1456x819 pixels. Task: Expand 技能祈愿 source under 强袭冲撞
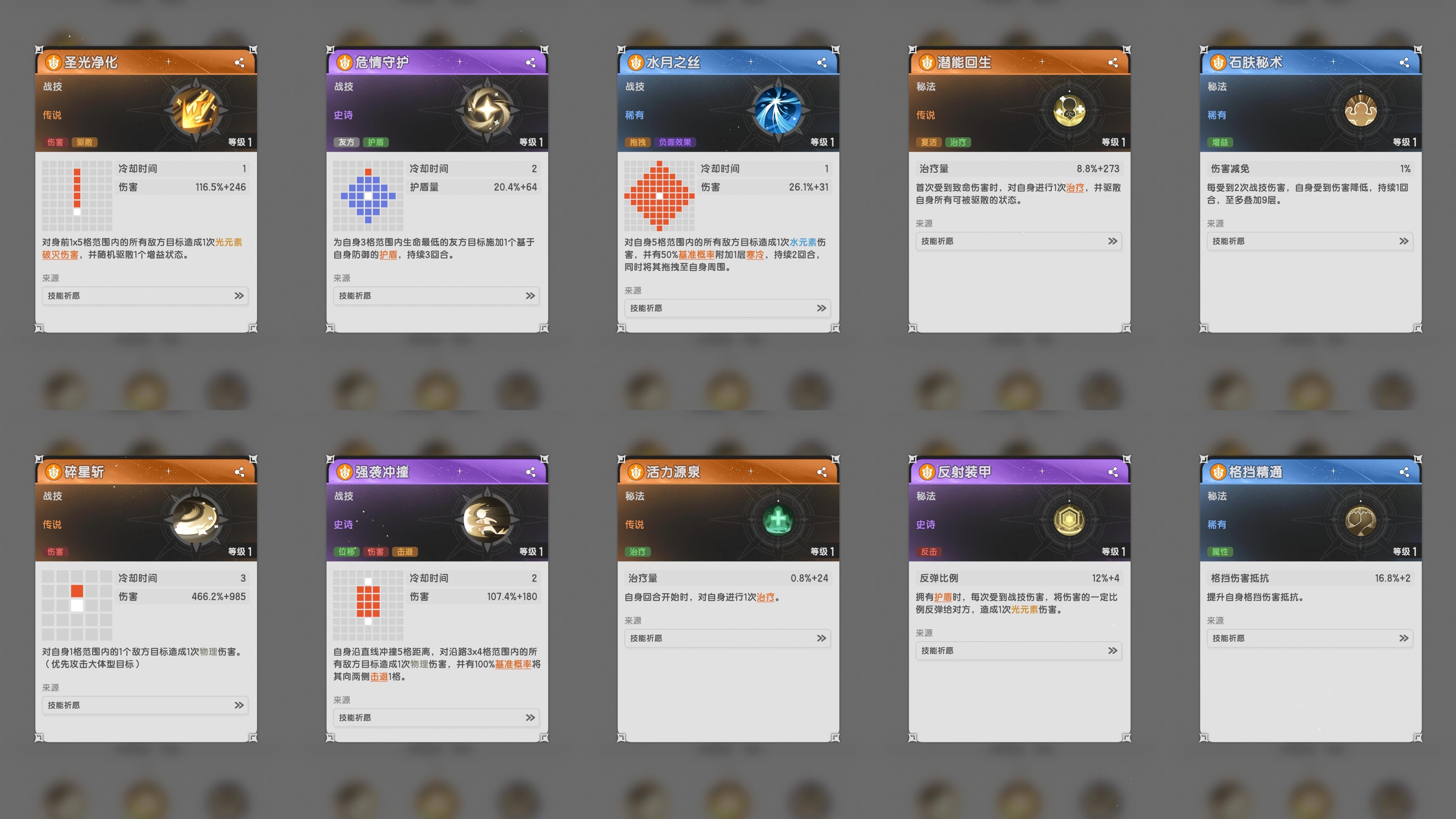click(x=437, y=718)
